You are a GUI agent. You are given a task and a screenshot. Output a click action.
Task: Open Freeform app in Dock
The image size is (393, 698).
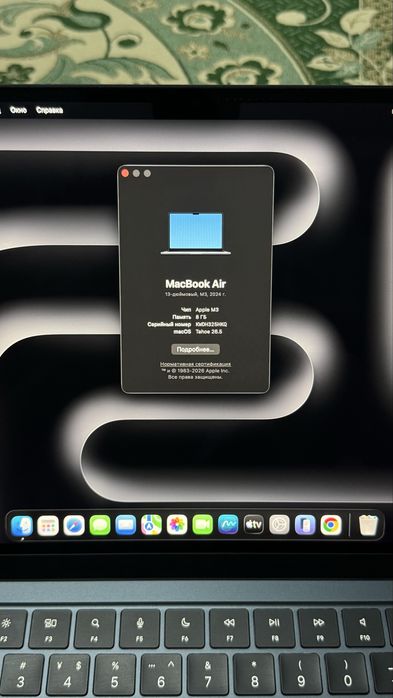[228, 524]
